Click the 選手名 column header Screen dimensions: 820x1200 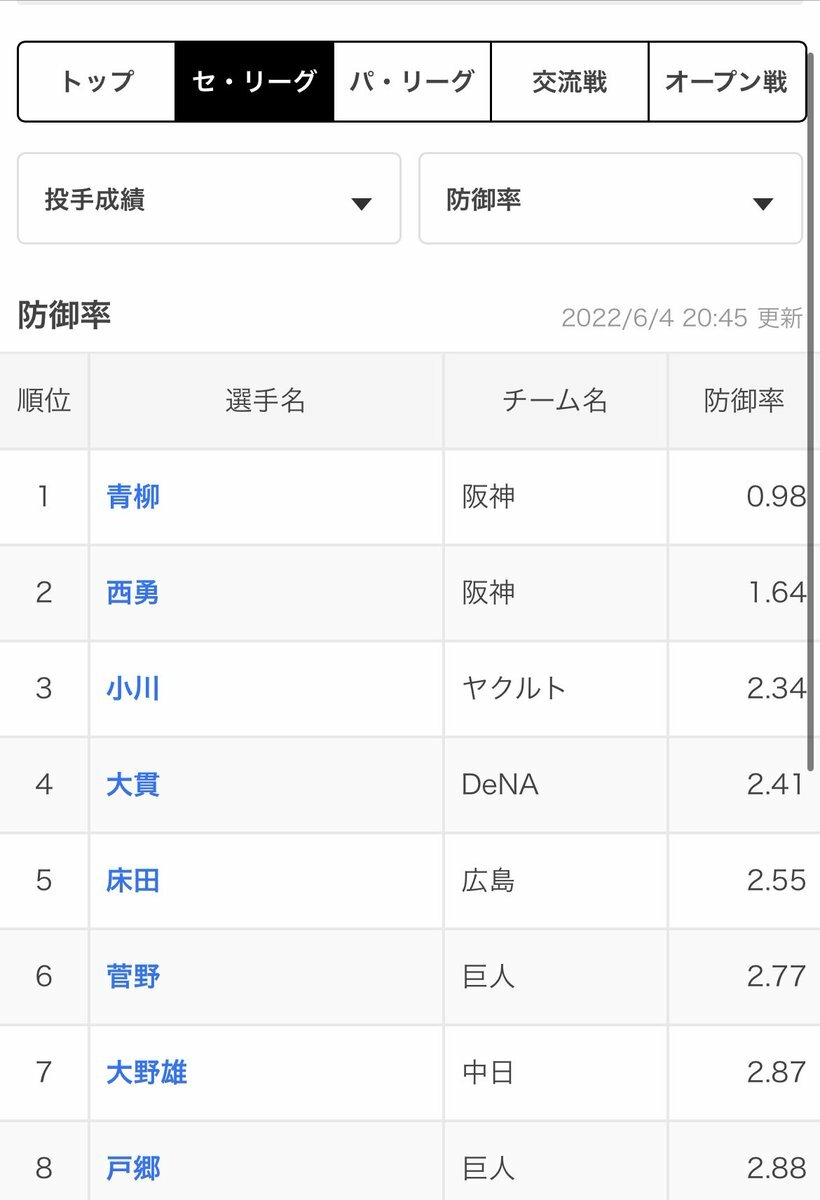pyautogui.click(x=266, y=401)
